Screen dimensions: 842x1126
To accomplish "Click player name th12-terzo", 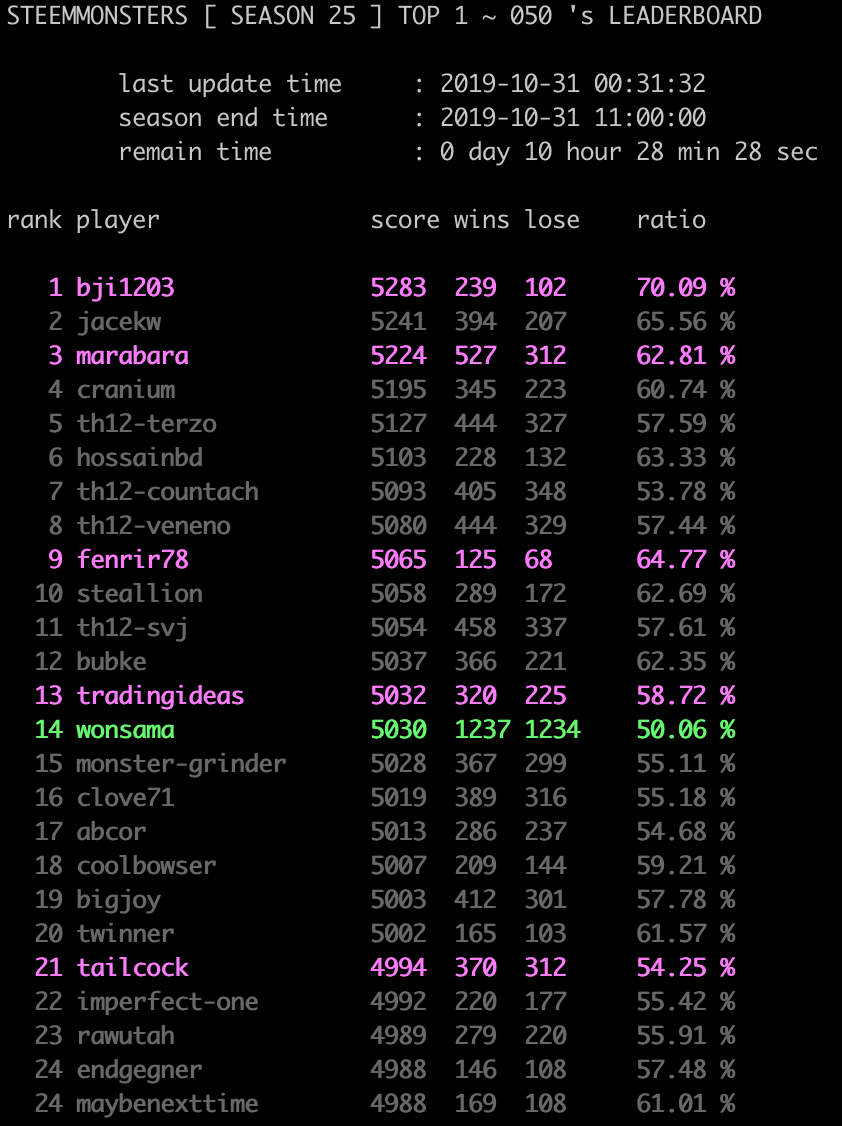I will 146,424.
